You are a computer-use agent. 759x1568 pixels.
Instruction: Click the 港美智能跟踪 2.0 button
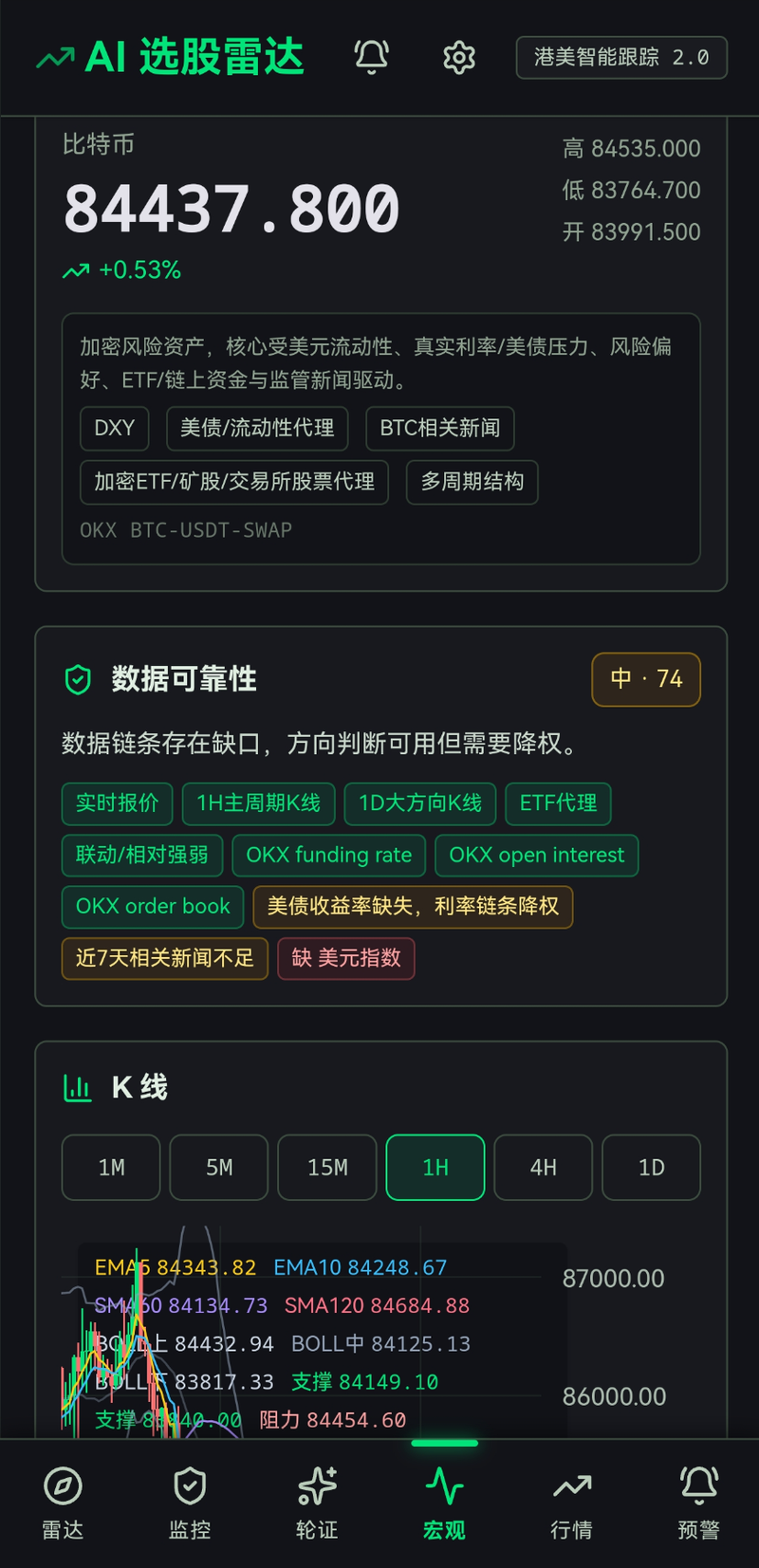click(621, 58)
